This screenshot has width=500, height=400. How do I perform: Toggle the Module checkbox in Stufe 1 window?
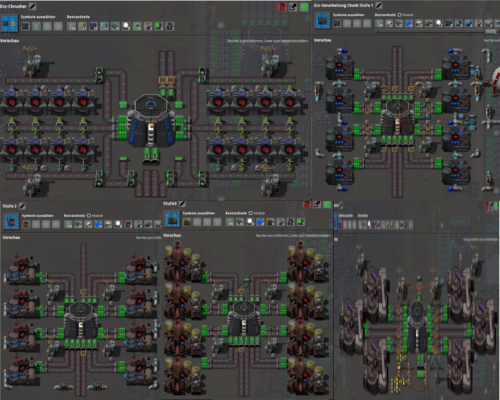point(399,15)
